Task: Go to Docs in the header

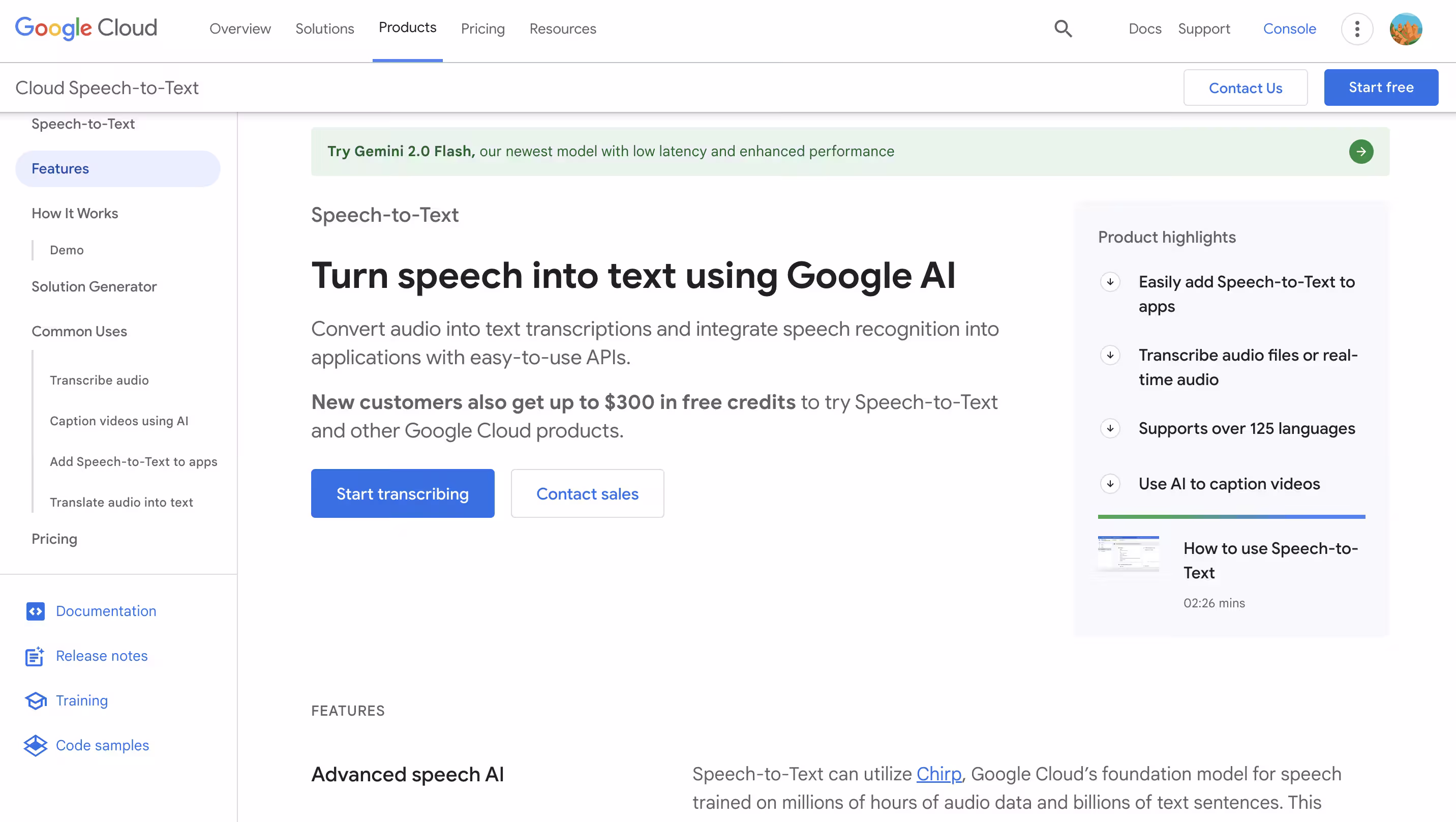Action: [1145, 29]
